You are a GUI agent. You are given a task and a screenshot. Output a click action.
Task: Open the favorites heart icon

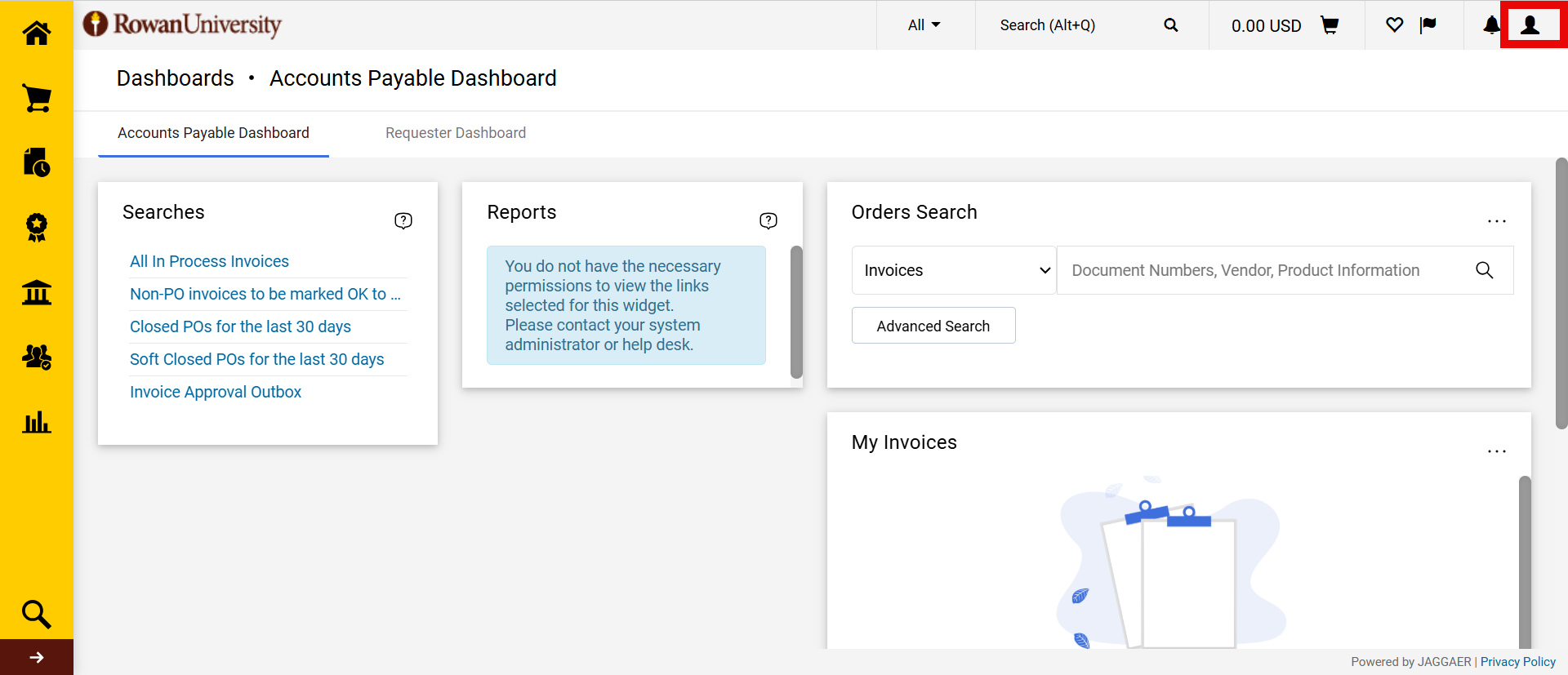tap(1395, 25)
